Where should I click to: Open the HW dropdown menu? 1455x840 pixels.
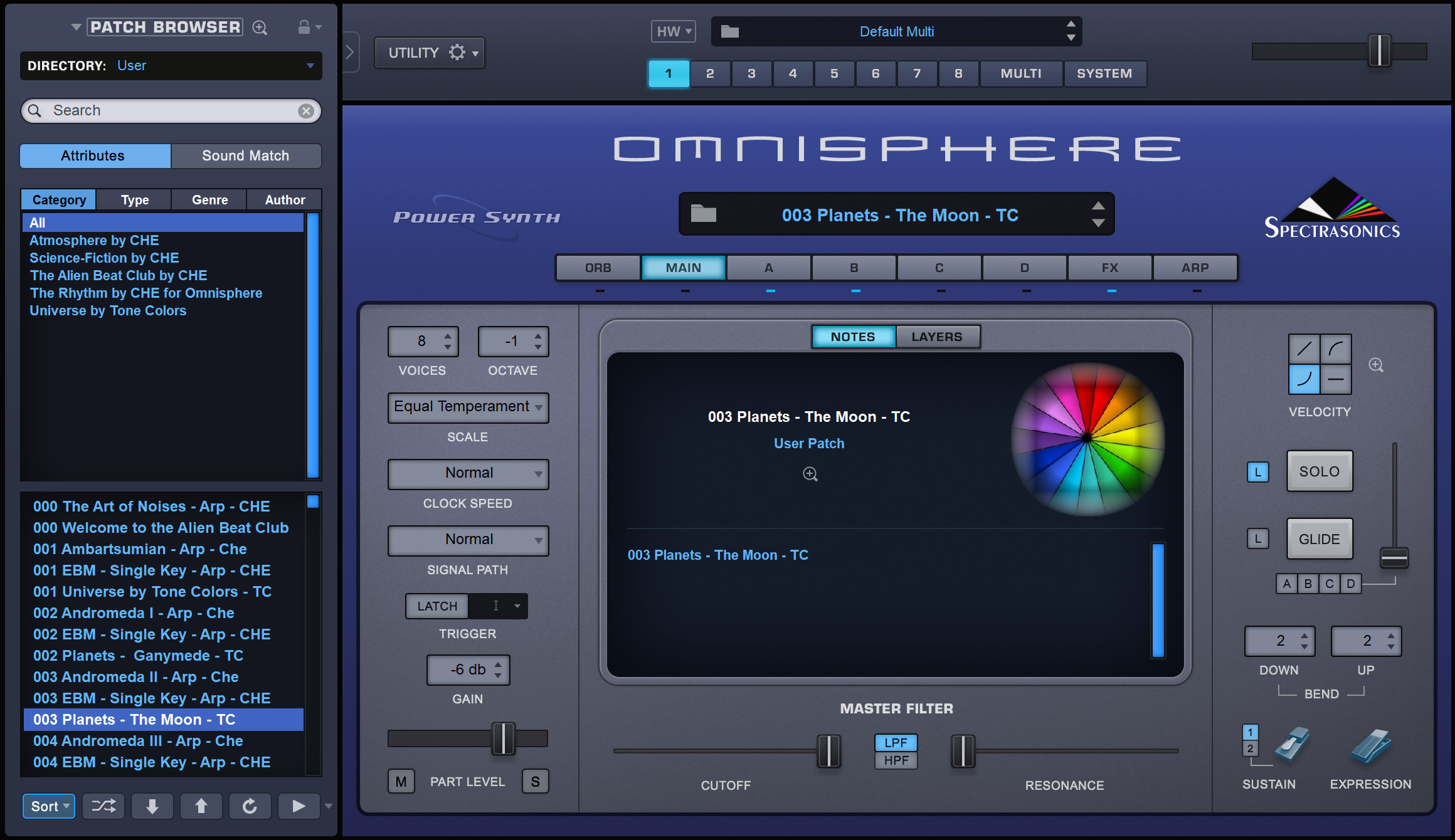[x=674, y=31]
